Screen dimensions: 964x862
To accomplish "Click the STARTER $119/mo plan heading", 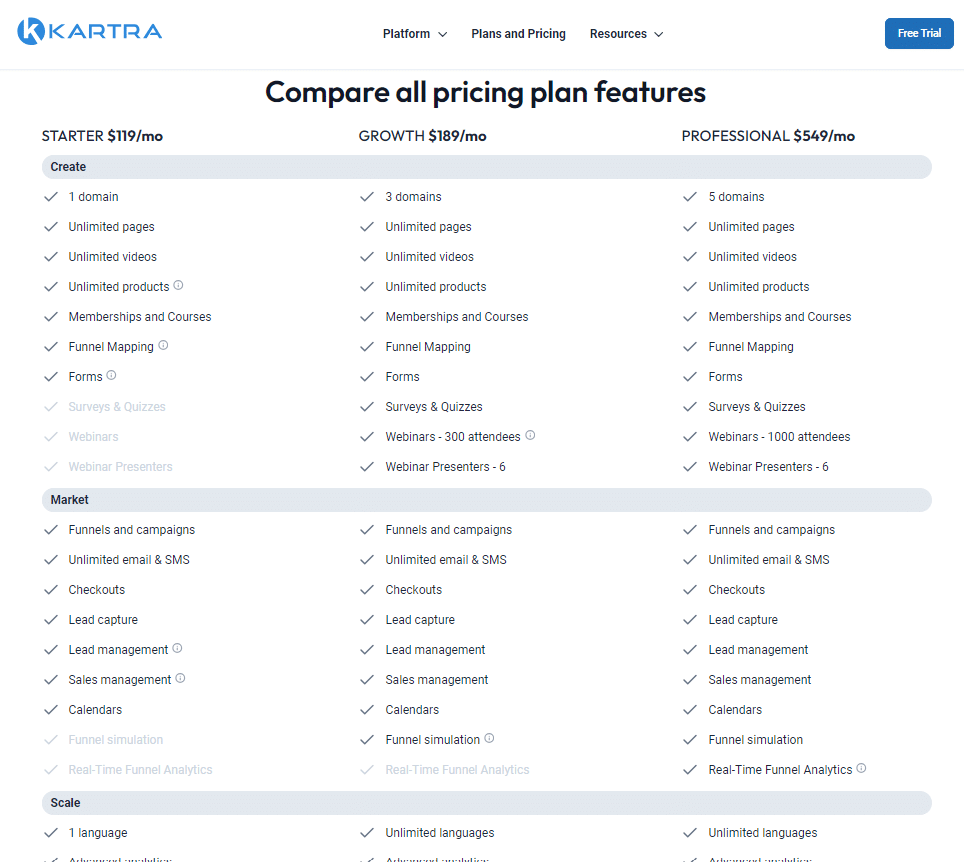I will coord(102,136).
